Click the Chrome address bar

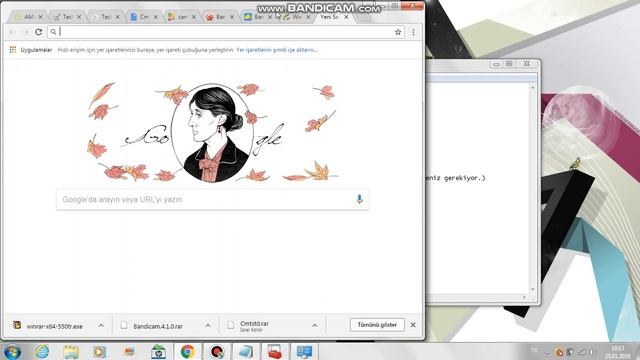pos(226,32)
